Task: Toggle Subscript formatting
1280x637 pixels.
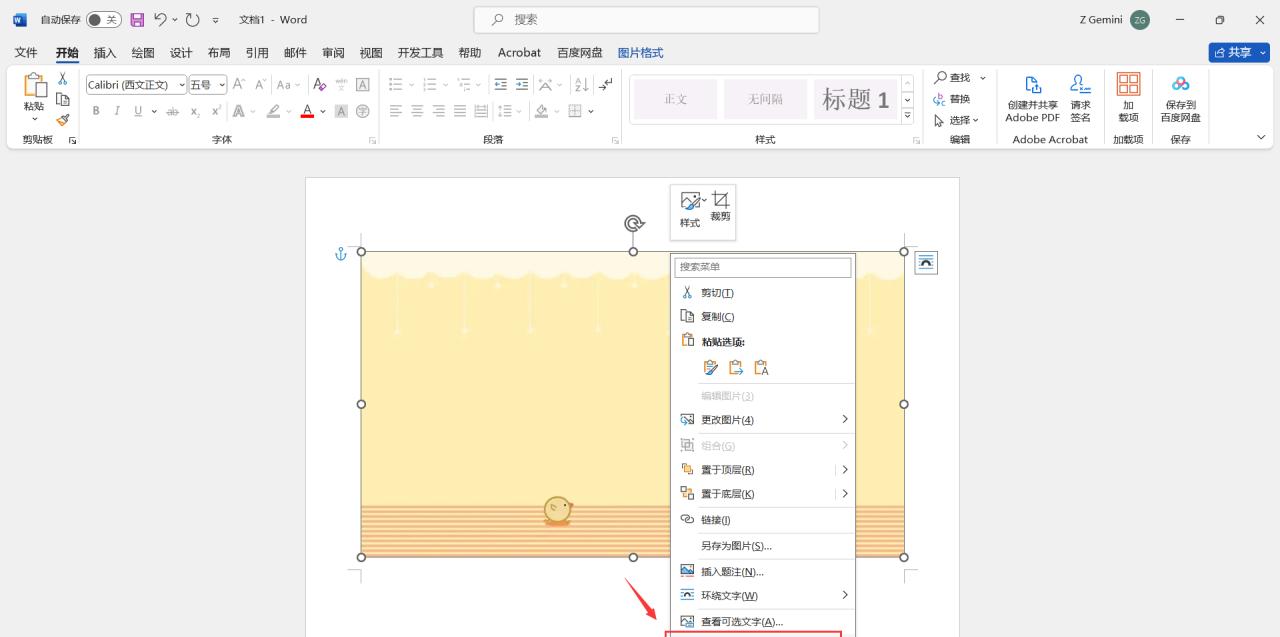Action: pyautogui.click(x=195, y=111)
